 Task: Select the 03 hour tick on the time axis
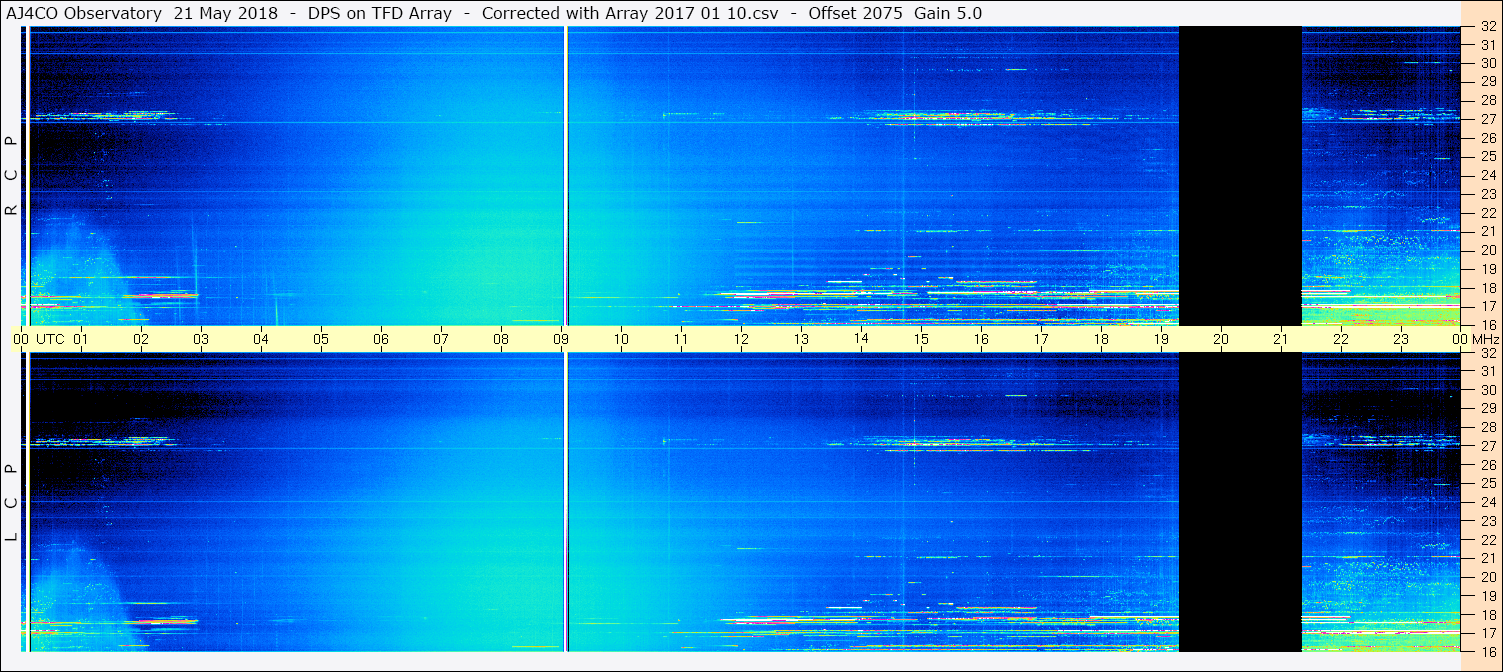(x=201, y=339)
